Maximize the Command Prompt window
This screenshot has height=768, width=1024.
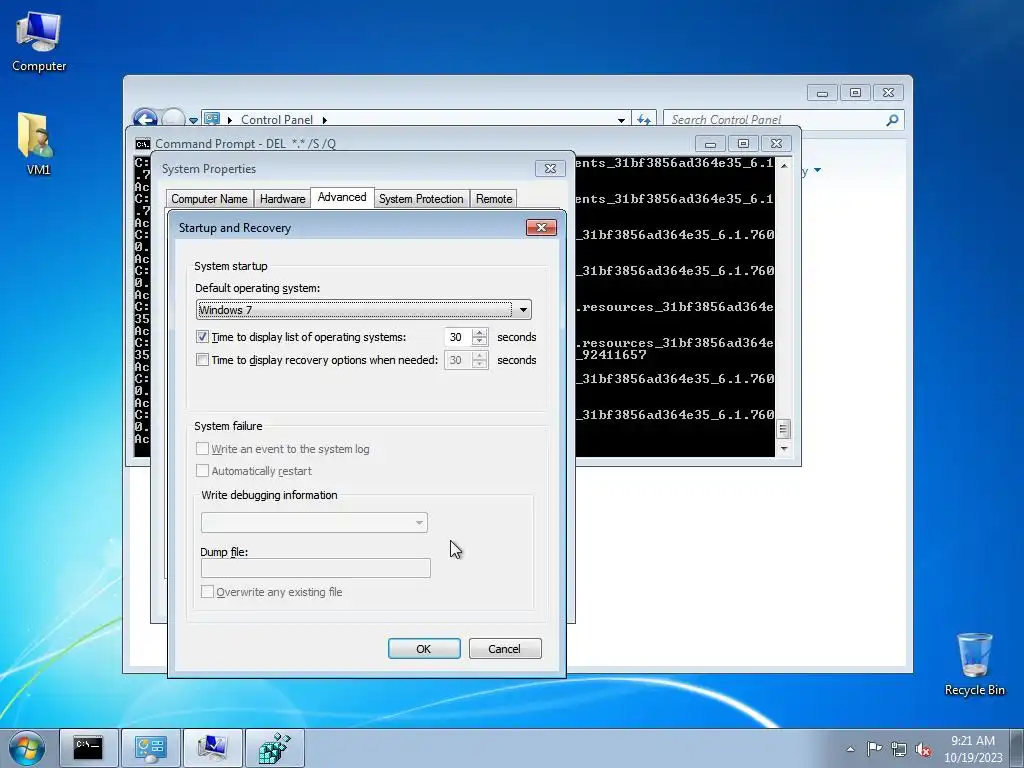(743, 144)
